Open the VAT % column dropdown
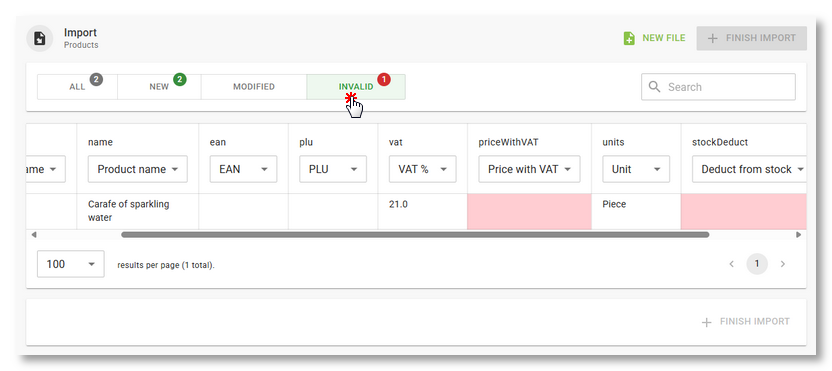Viewport: 832px width, 371px height. (422, 169)
